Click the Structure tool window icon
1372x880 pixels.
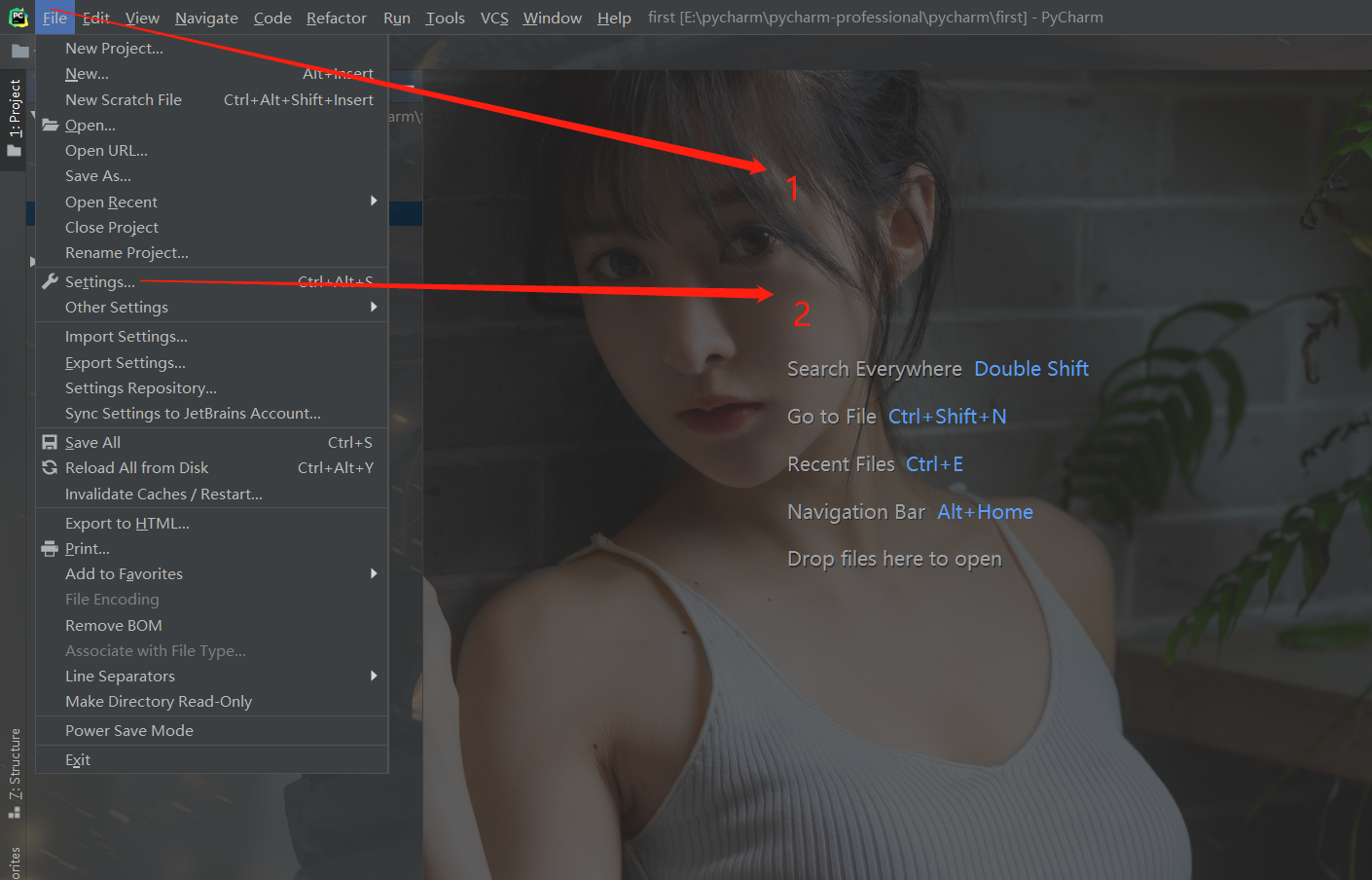15,811
